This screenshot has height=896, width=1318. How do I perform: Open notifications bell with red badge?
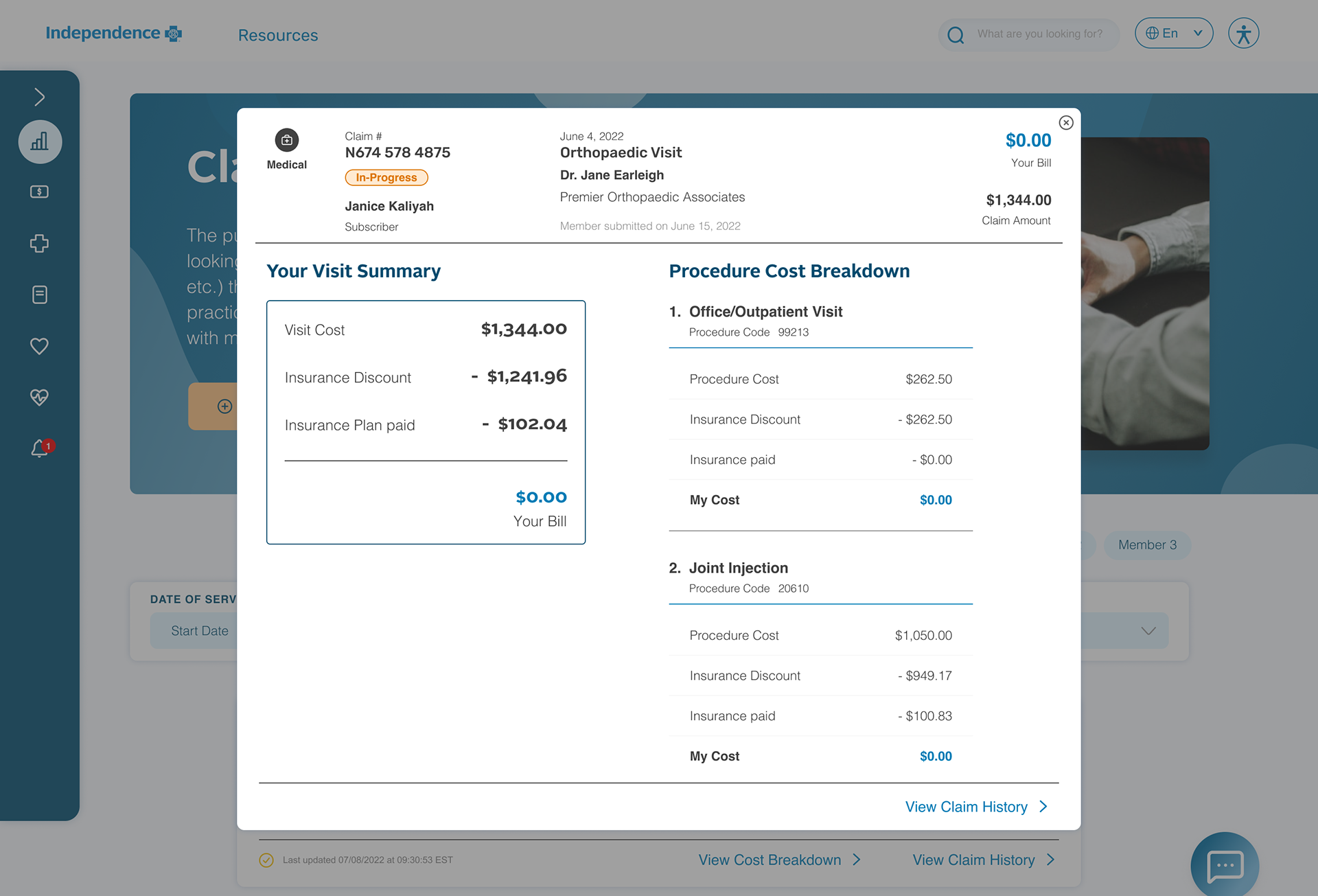41,448
